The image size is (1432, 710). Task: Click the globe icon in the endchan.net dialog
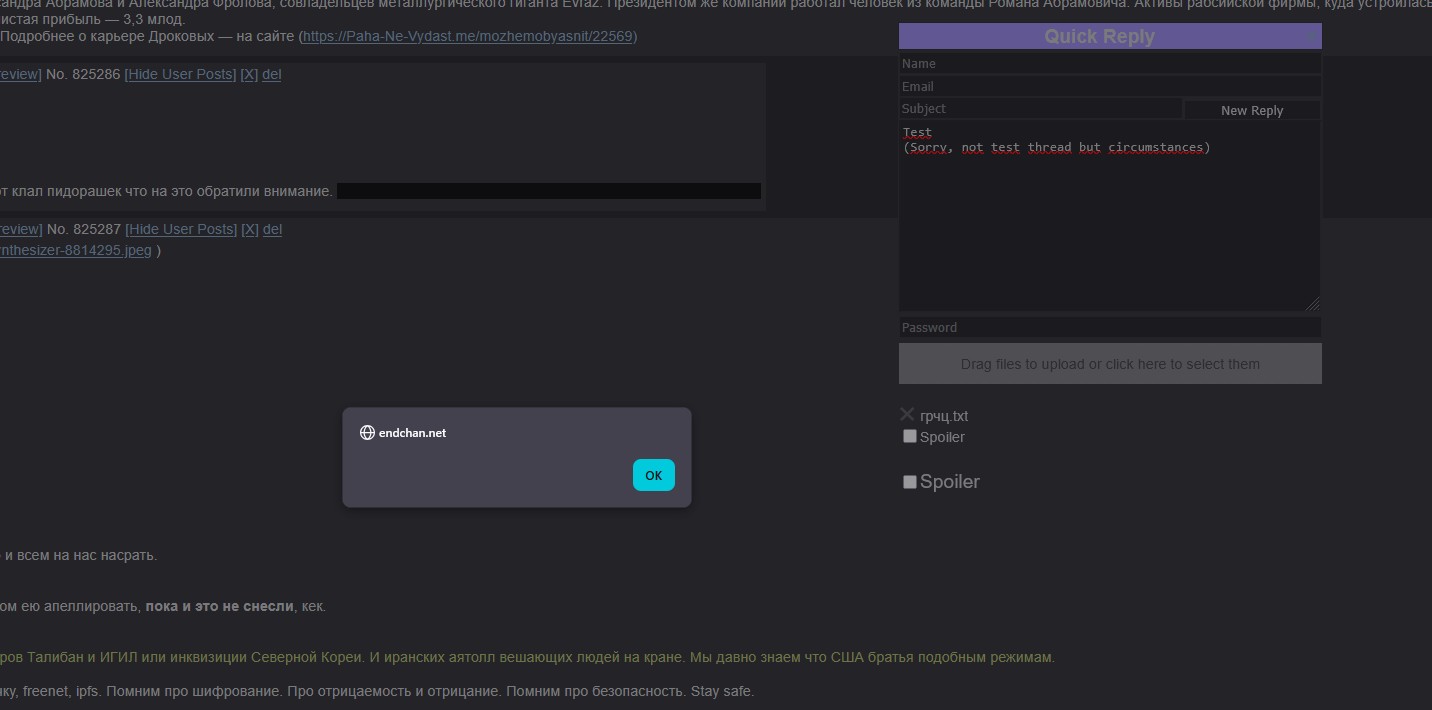(x=367, y=433)
